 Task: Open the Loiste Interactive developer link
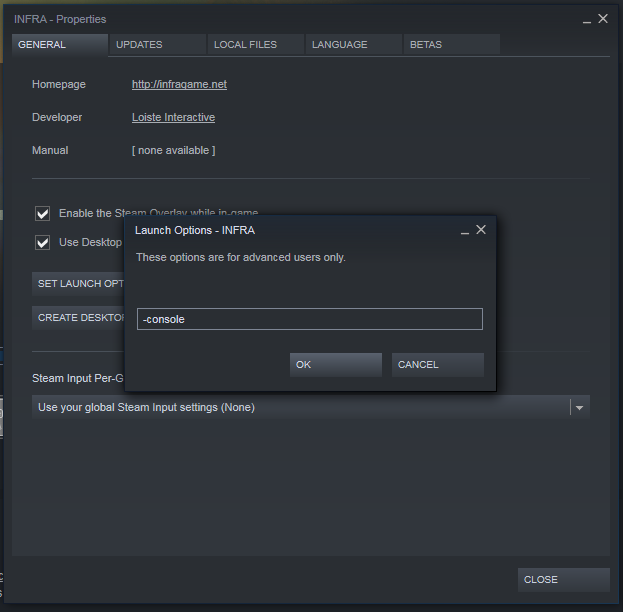pyautogui.click(x=173, y=117)
